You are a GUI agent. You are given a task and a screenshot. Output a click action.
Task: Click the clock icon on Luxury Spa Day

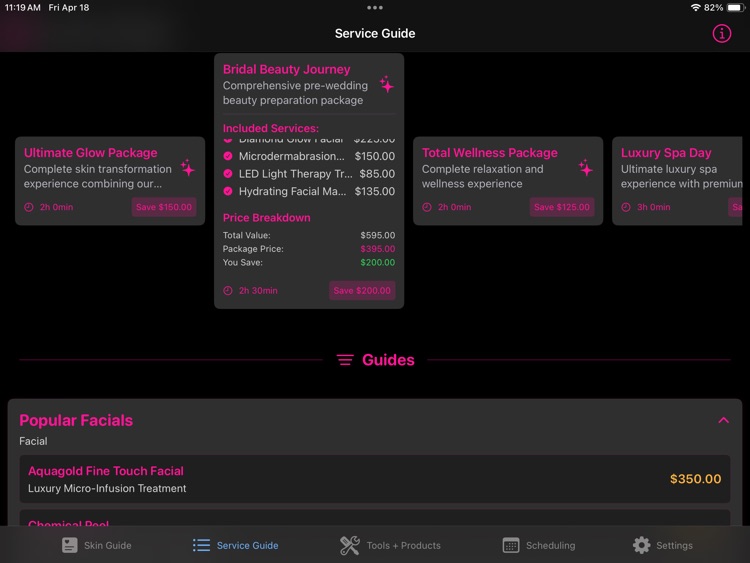[626, 207]
